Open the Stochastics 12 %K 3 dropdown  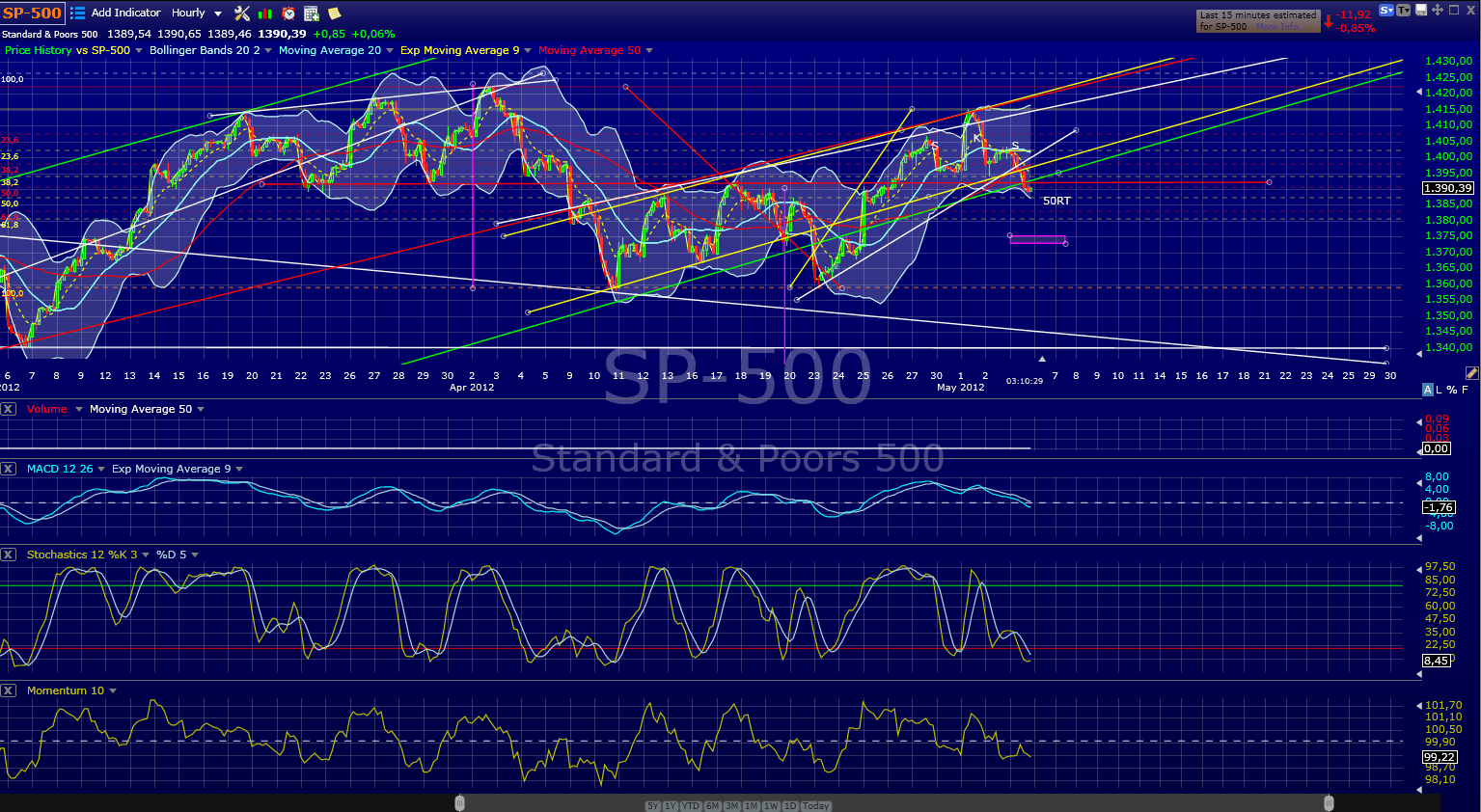146,555
